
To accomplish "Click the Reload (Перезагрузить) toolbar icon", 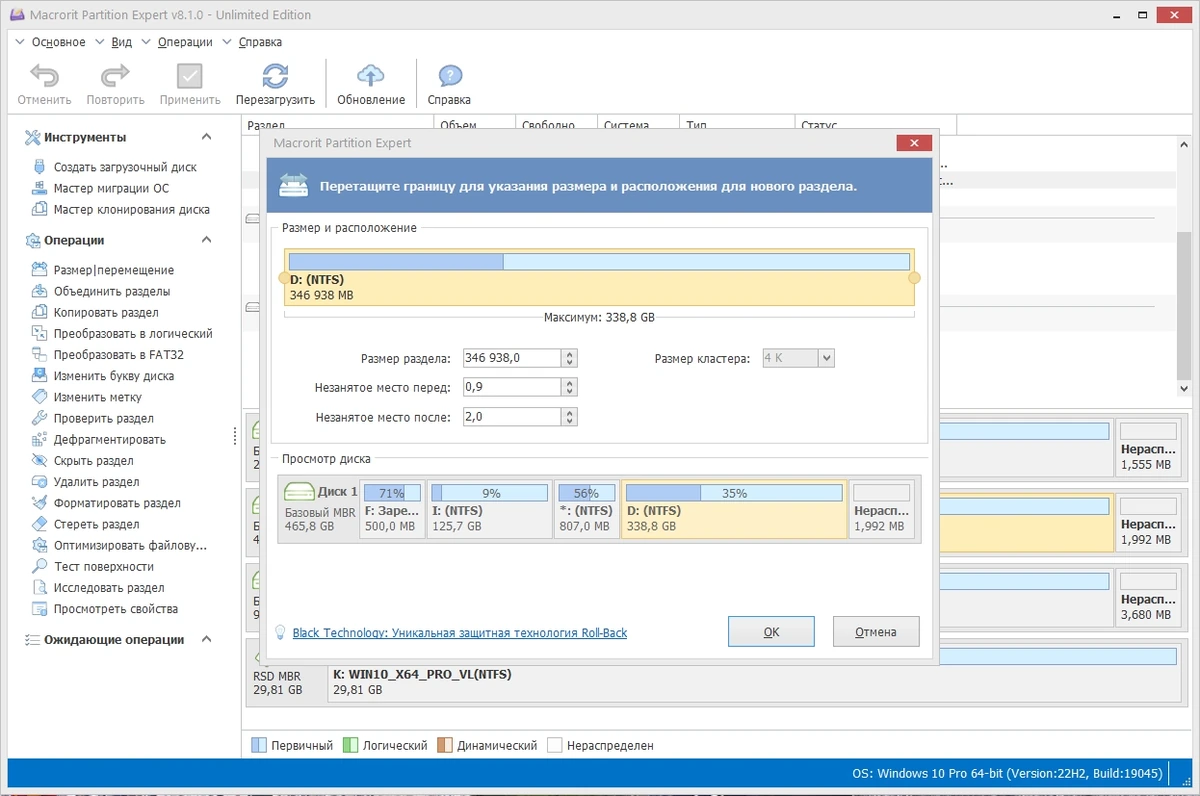I will 276,77.
